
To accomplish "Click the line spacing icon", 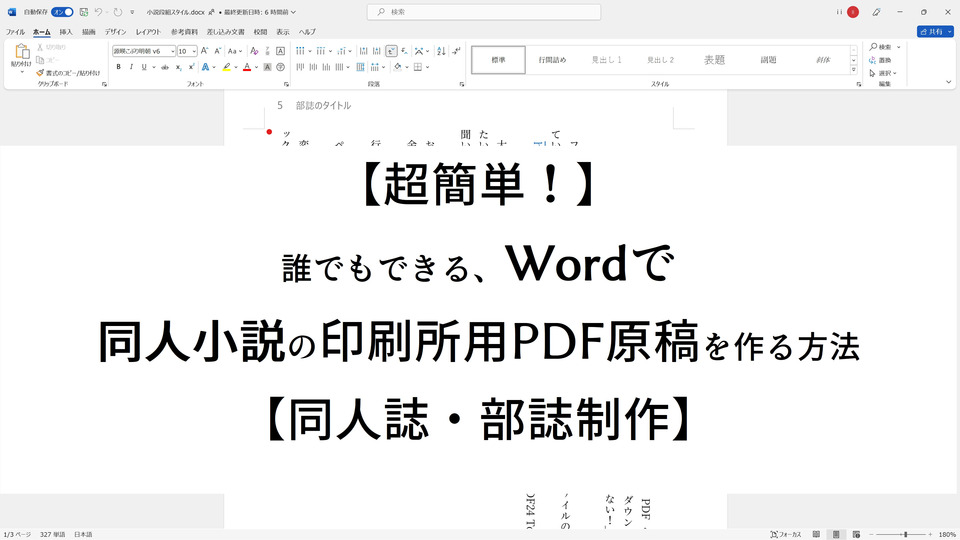I will click(x=375, y=67).
